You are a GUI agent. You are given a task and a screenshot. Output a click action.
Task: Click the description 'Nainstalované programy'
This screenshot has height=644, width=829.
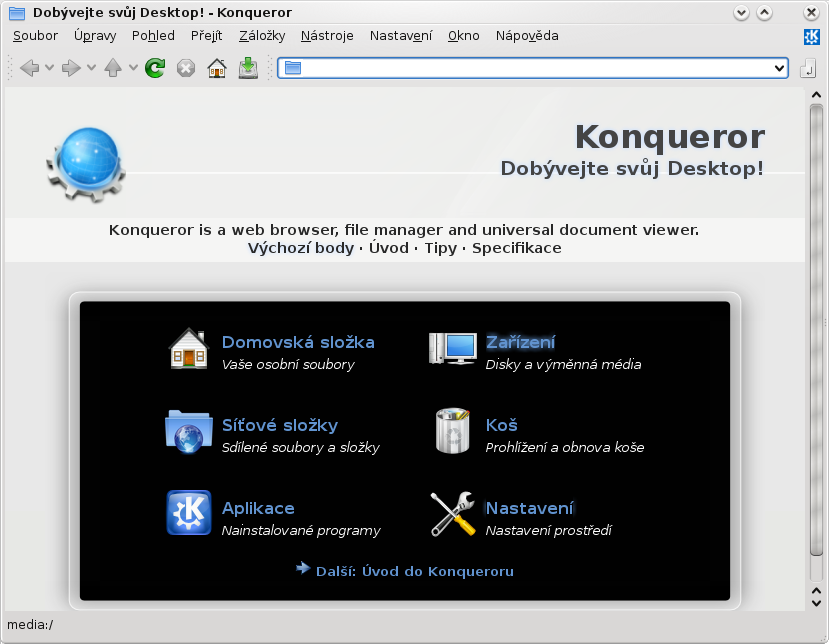click(x=301, y=530)
